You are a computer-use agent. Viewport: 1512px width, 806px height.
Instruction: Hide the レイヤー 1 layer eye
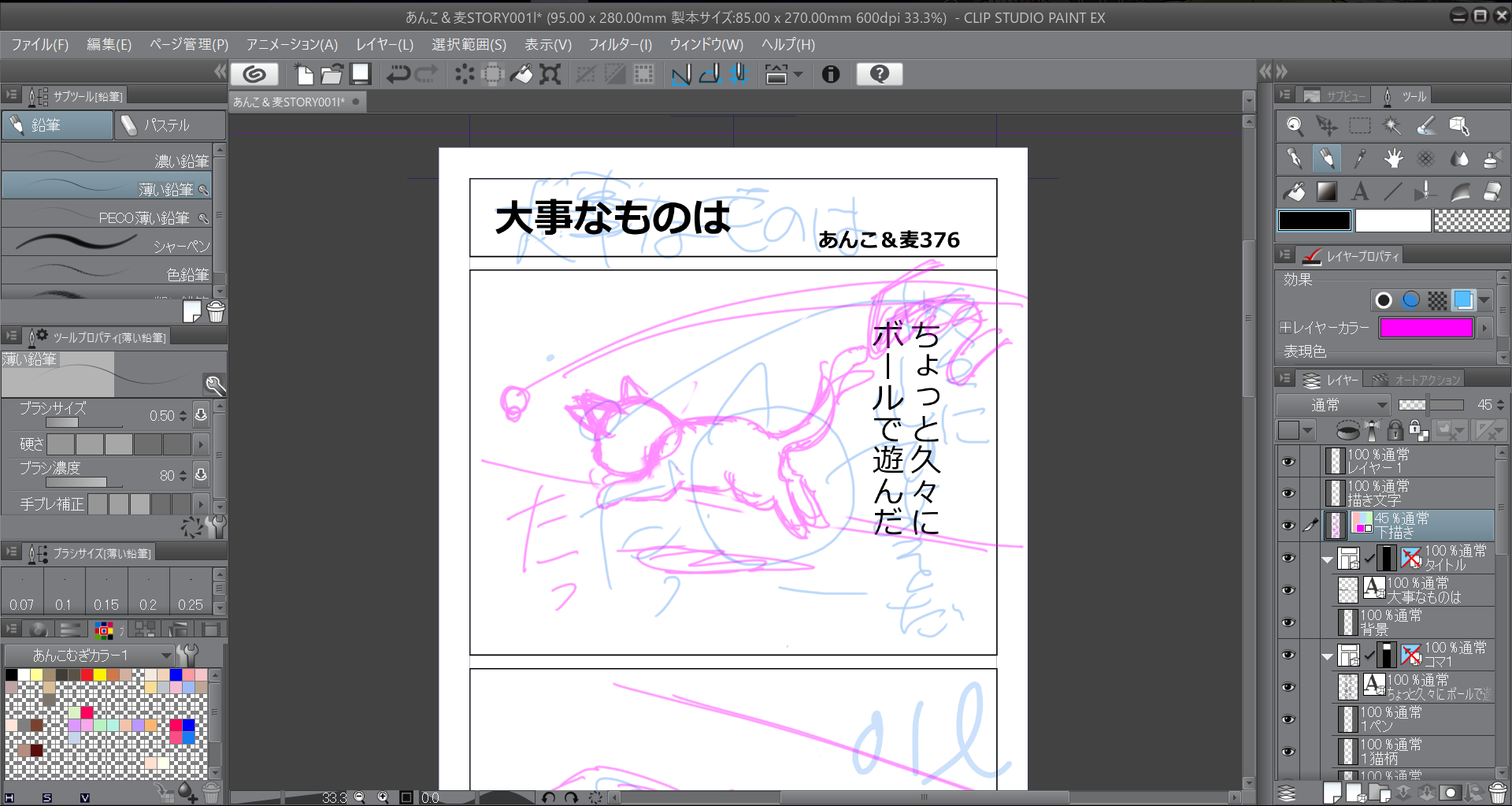pyautogui.click(x=1288, y=461)
